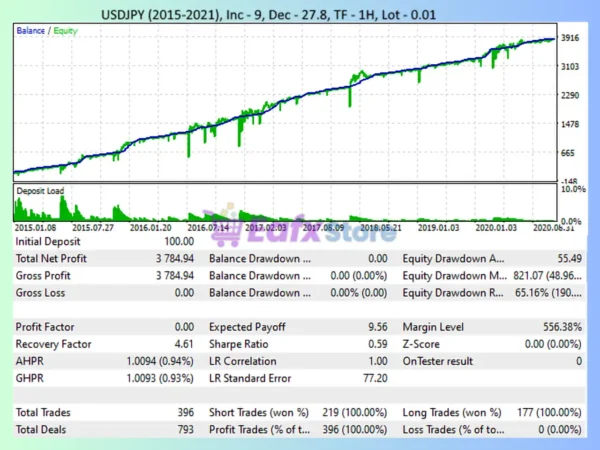Click the AHPR value 1.0094 (0.94%)
This screenshot has width=600, height=450.
(x=160, y=361)
